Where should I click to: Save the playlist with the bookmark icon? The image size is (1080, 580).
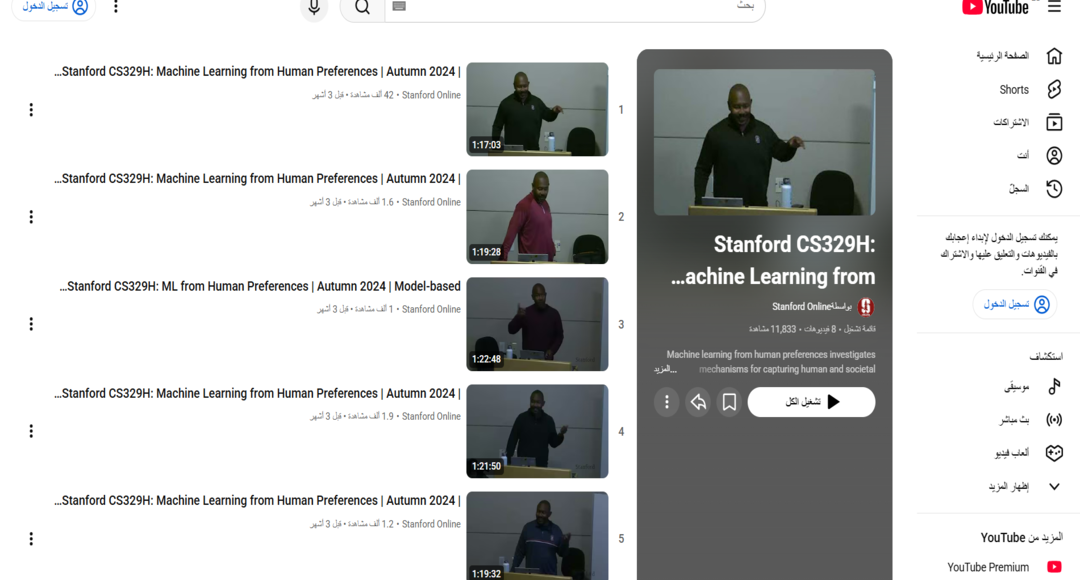[729, 401]
